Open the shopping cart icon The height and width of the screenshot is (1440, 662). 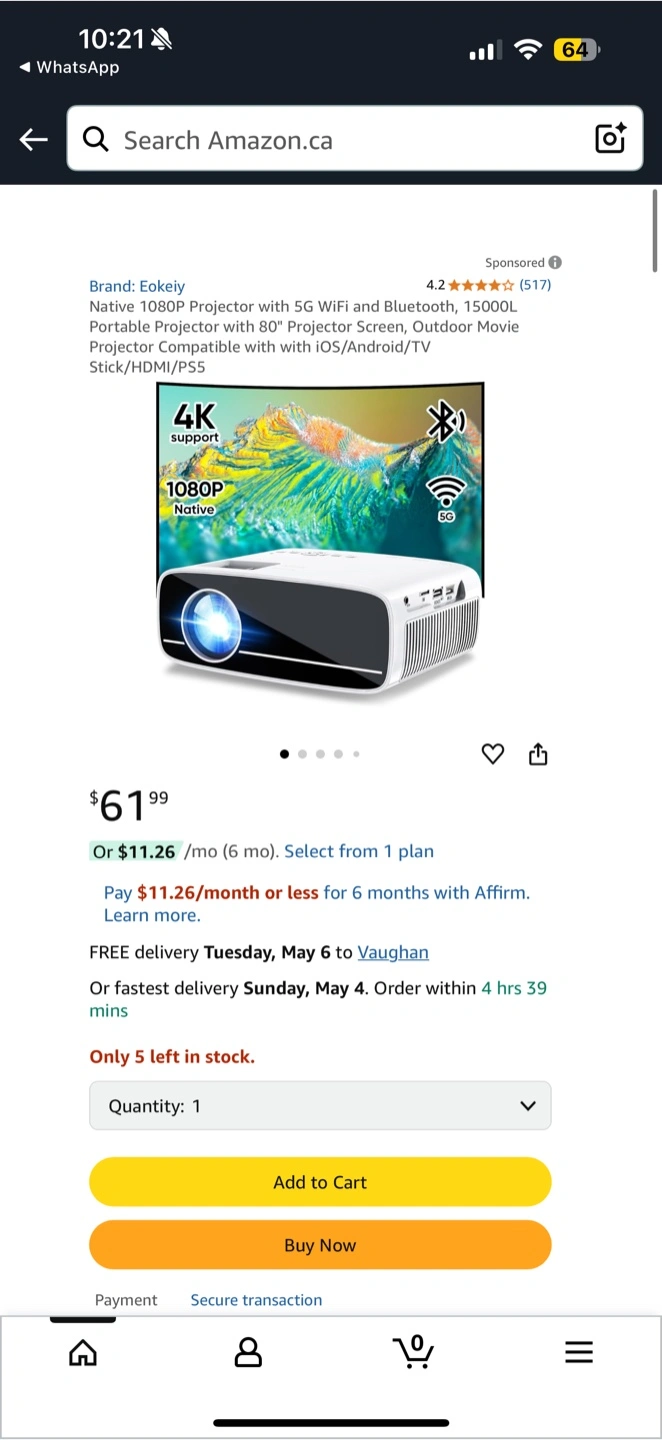[x=413, y=1351]
